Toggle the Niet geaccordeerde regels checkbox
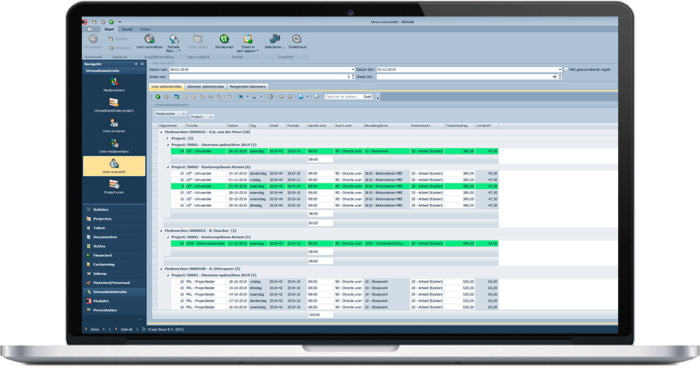700x376 pixels. 566,70
